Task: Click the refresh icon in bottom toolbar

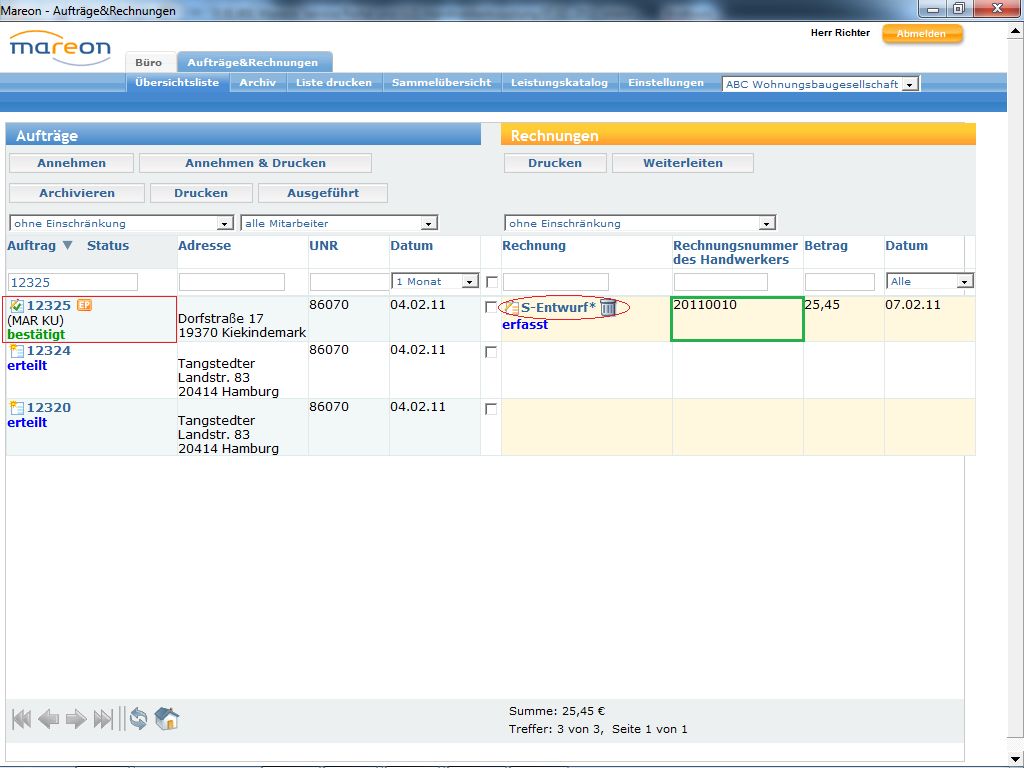Action: tap(138, 719)
